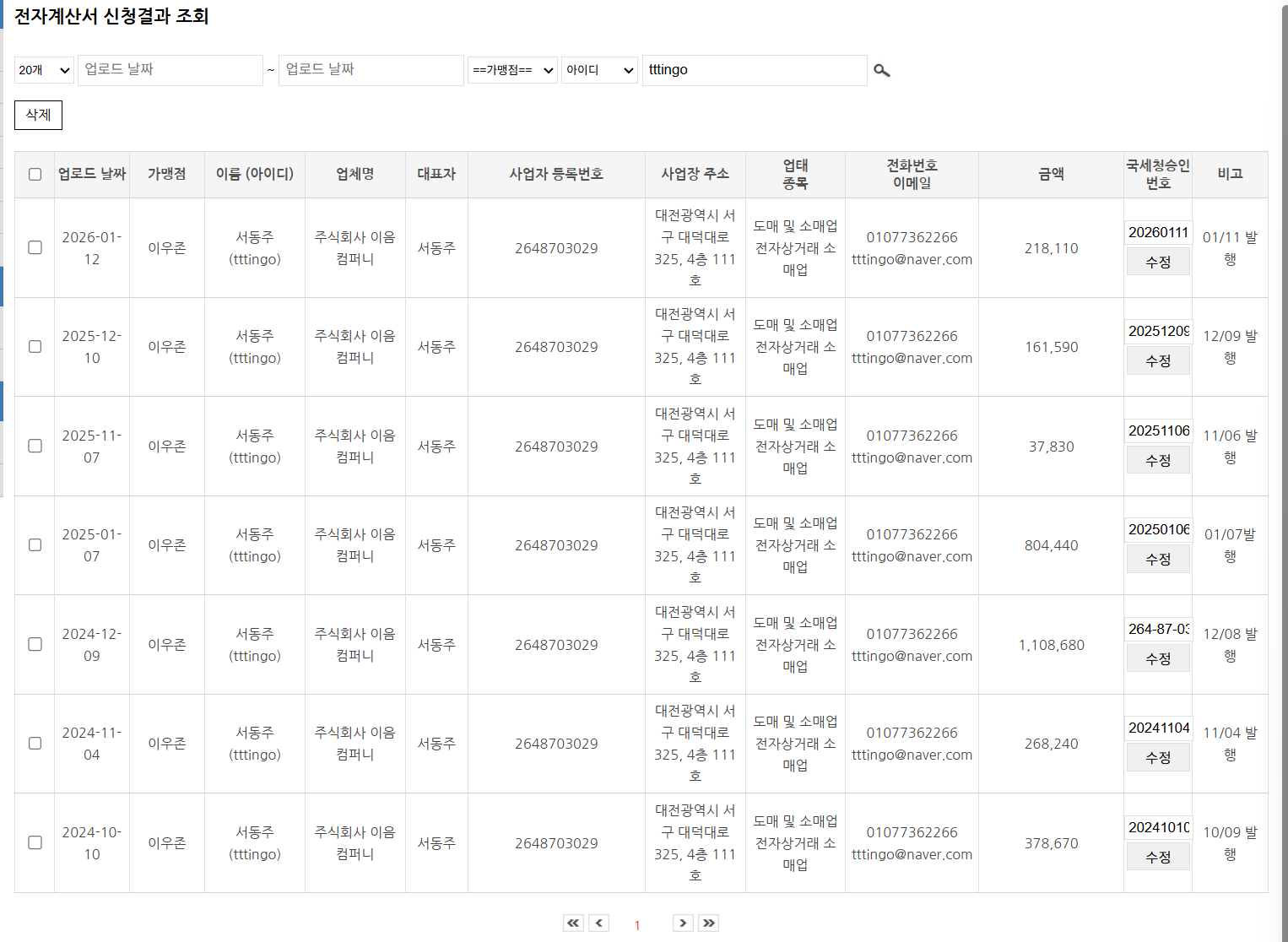This screenshot has height=942, width=1288.
Task: Check the row dated 2026-01-12
Action: click(35, 247)
